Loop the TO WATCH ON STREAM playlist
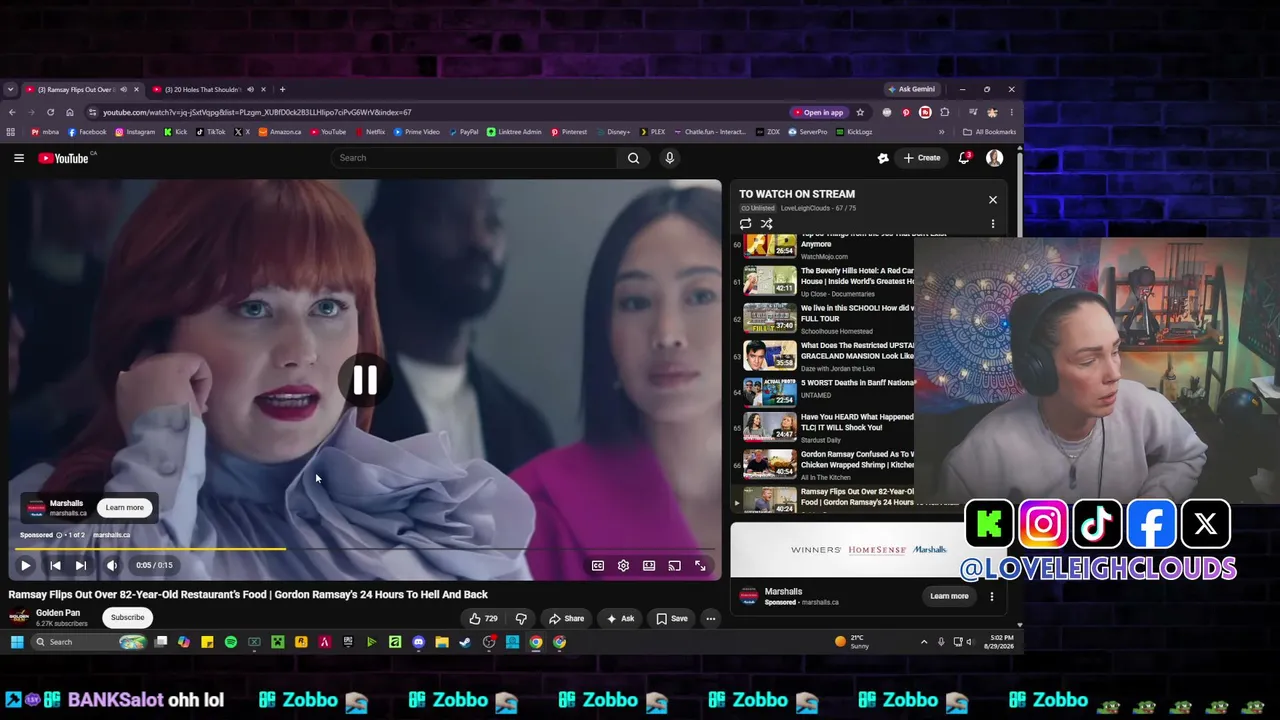Viewport: 1280px width, 720px height. (x=745, y=224)
